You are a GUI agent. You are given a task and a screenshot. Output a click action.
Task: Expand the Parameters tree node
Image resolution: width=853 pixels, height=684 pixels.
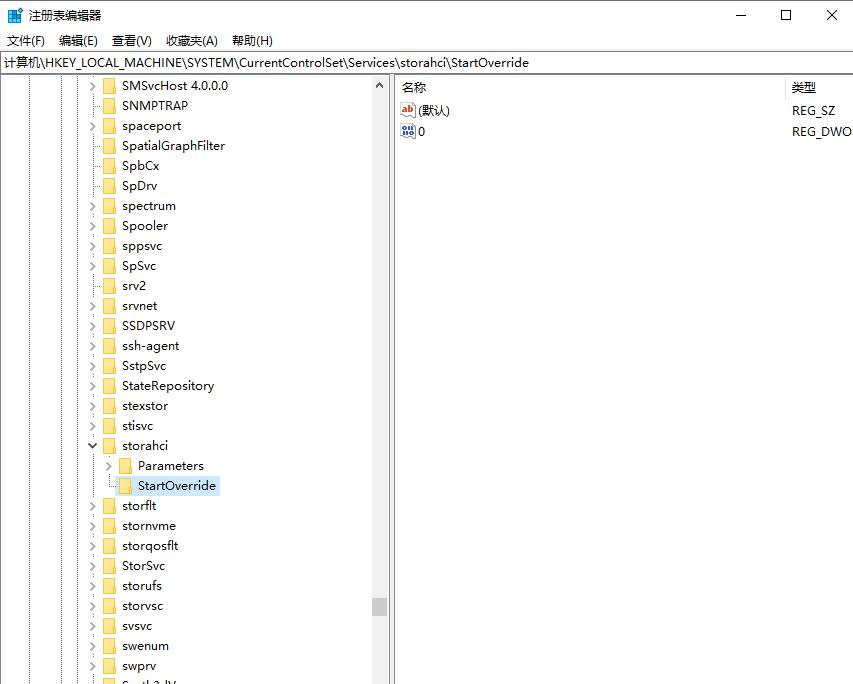coord(109,465)
